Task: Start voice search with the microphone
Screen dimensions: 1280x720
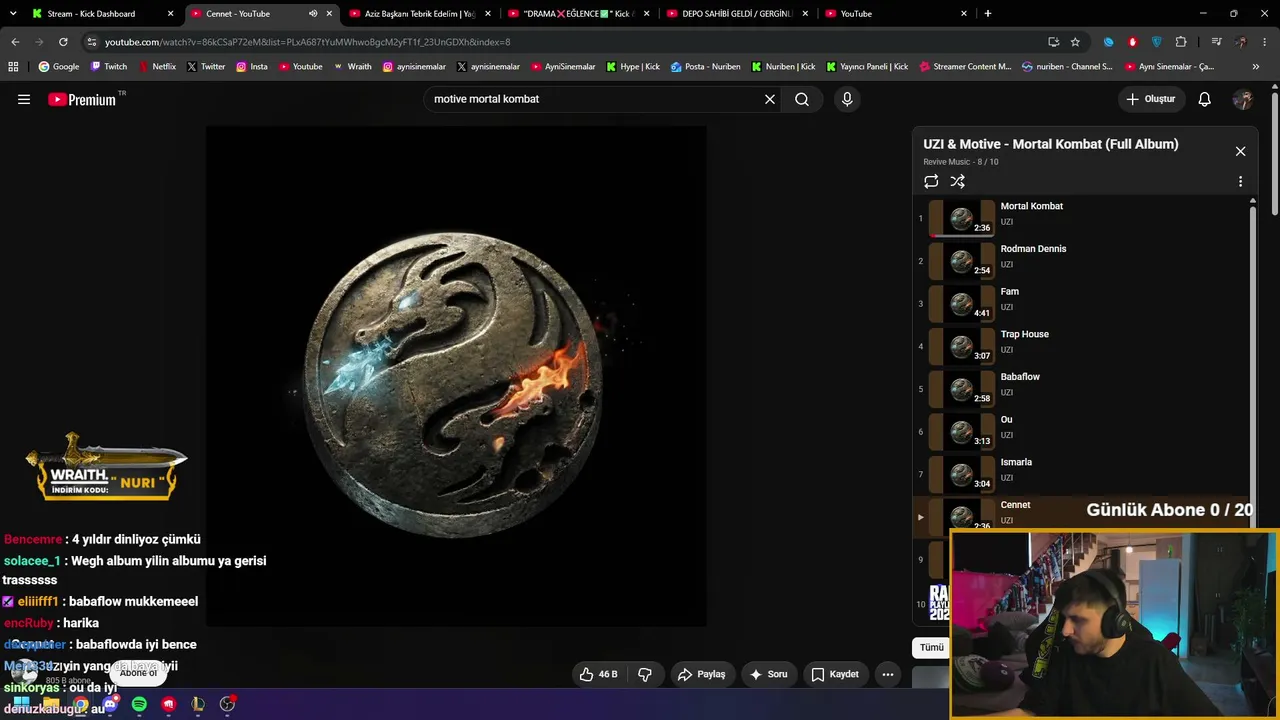Action: coord(847,99)
